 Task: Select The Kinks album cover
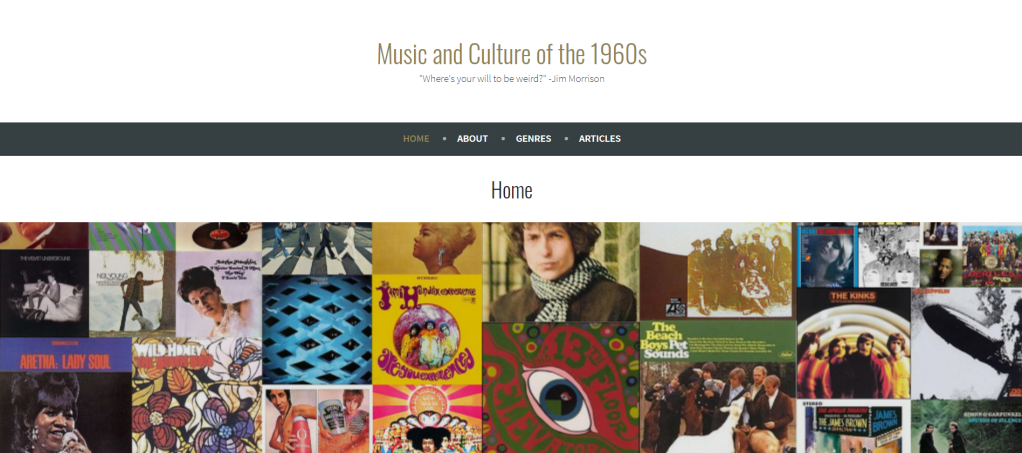pyautogui.click(x=853, y=343)
